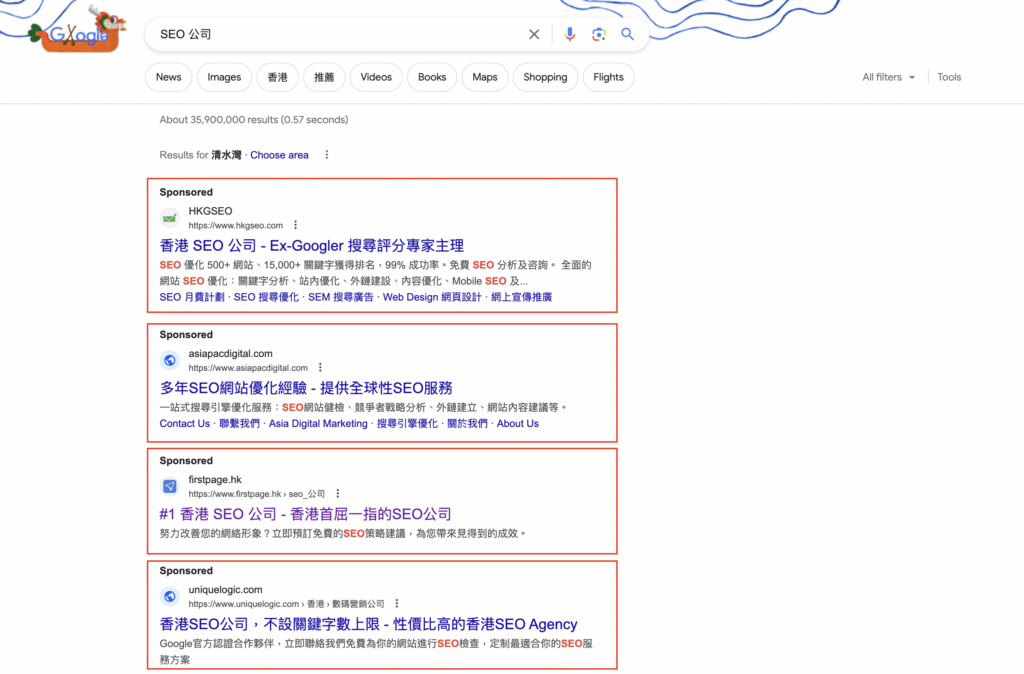Start voice search with the microphone icon

click(570, 34)
